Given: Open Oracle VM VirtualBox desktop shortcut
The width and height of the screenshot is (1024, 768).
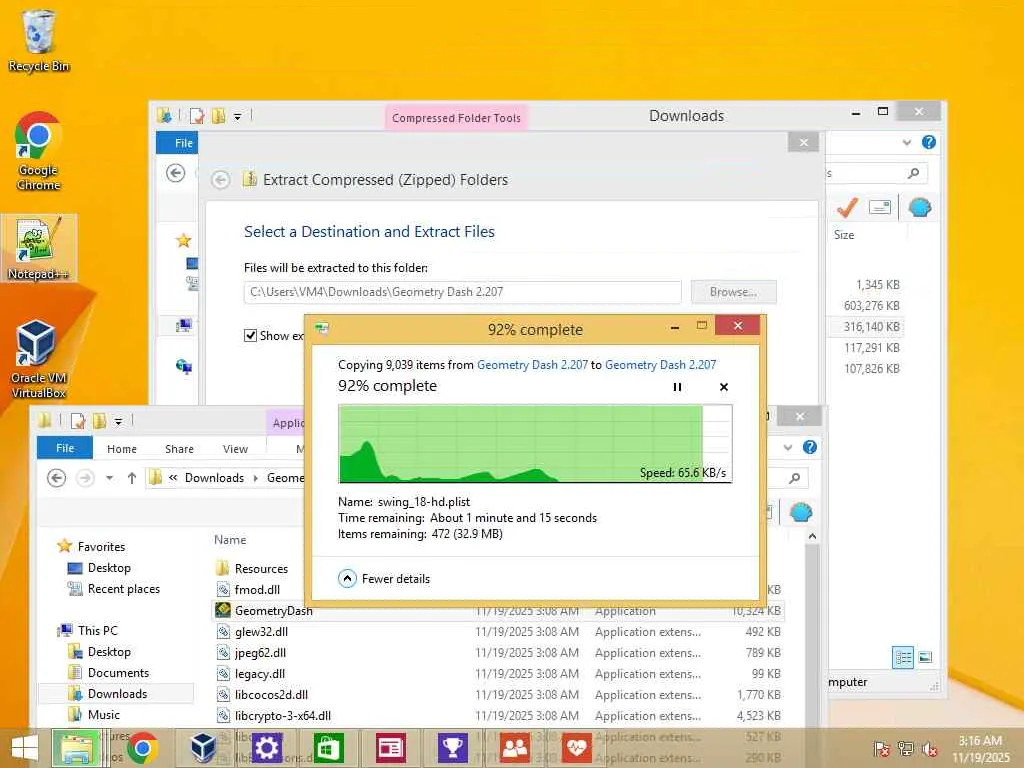Looking at the screenshot, I should [x=38, y=359].
